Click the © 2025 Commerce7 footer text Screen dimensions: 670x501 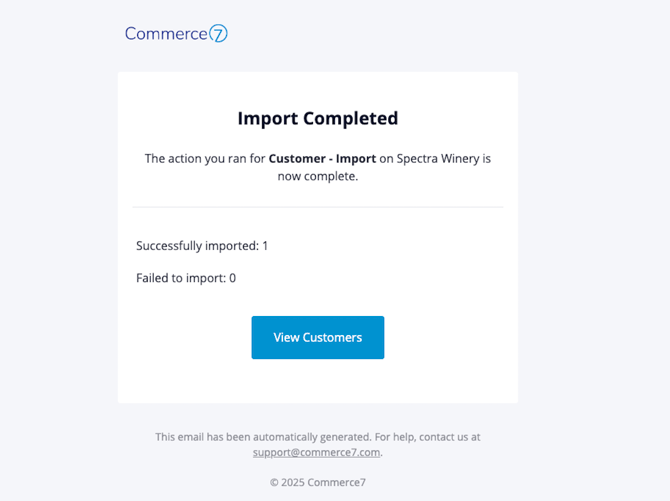317,482
